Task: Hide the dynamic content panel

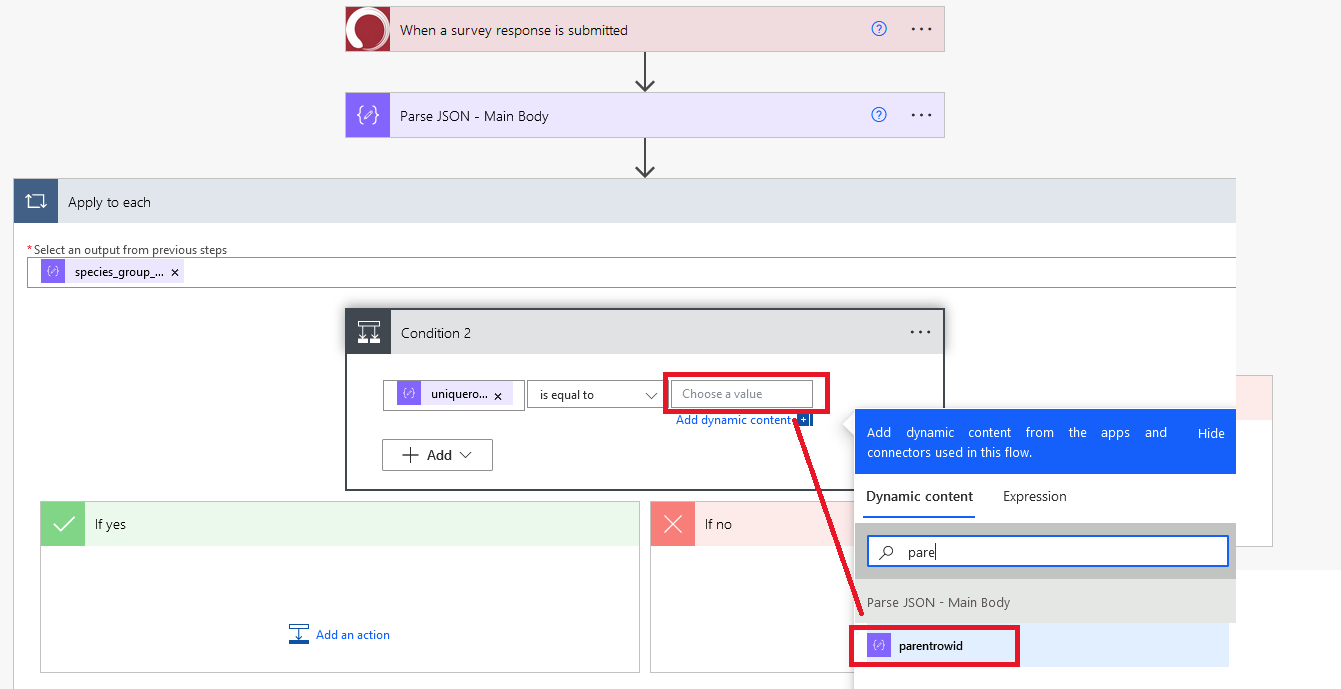Action: click(1211, 433)
